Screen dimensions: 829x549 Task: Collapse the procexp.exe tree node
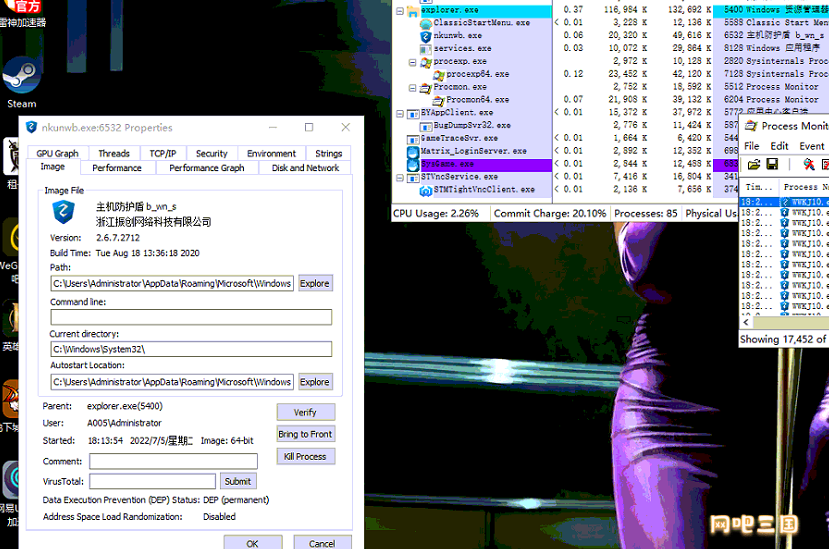point(413,62)
